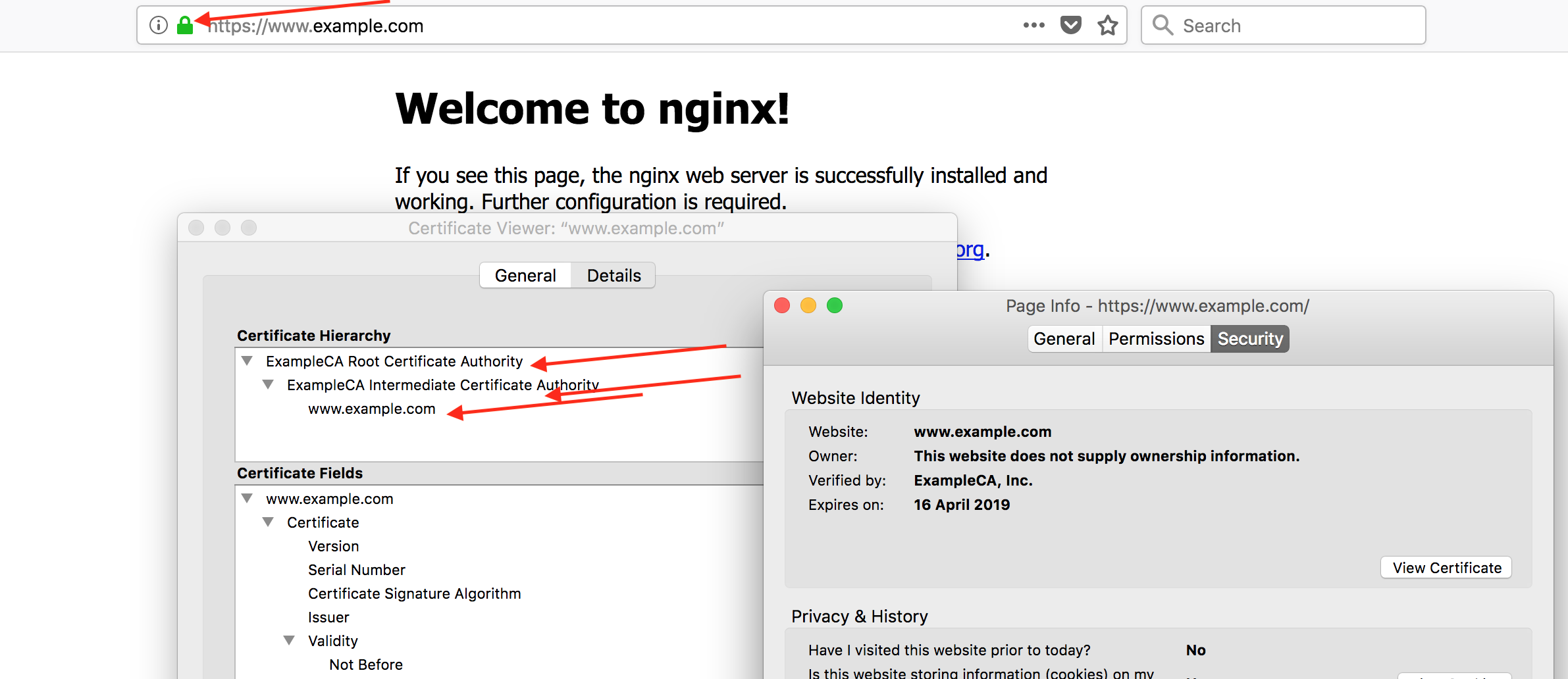Click website value 'www.example.com' in Page Info
This screenshot has height=679, width=1568.
(x=983, y=432)
